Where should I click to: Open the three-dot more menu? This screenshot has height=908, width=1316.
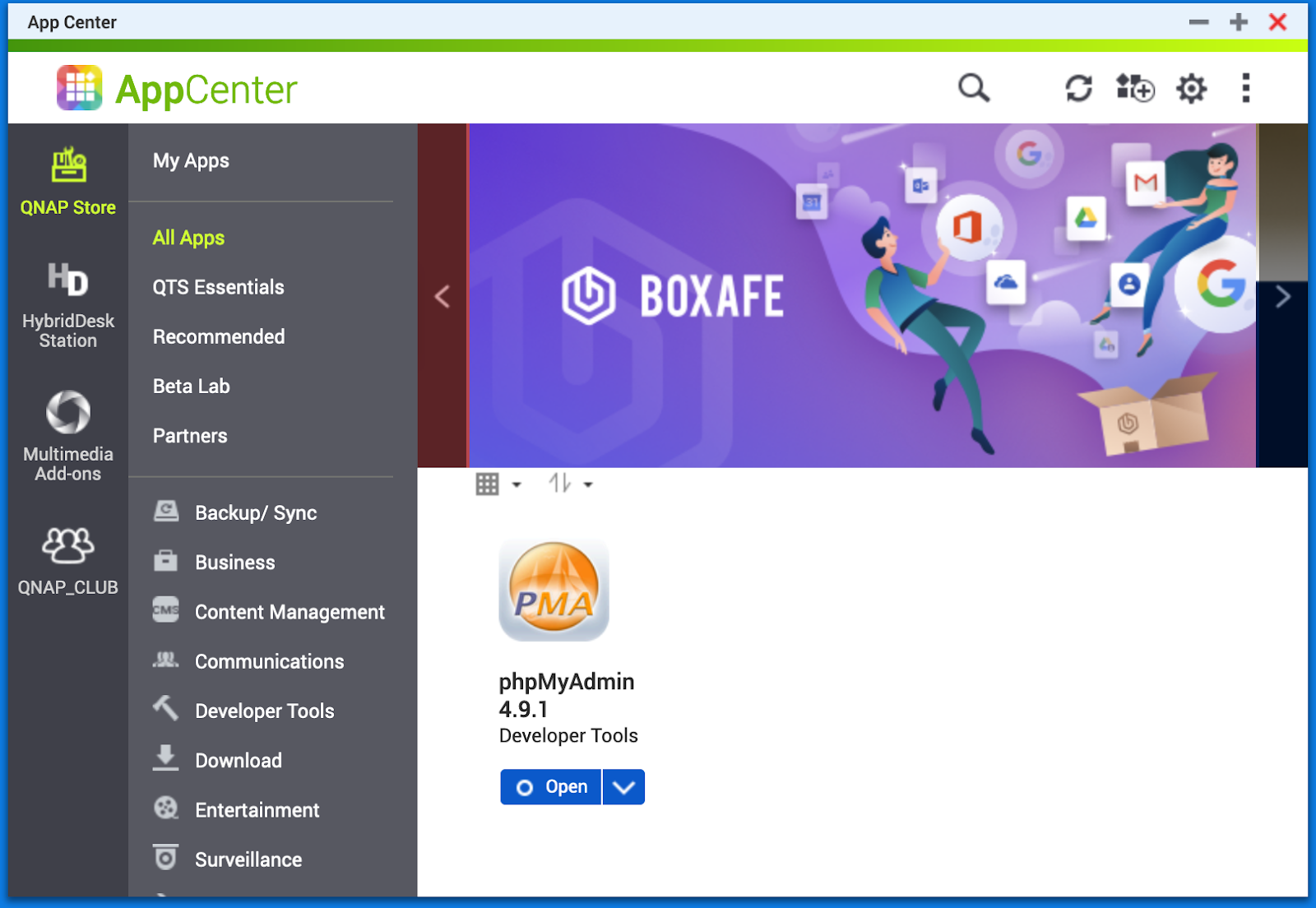[1245, 88]
